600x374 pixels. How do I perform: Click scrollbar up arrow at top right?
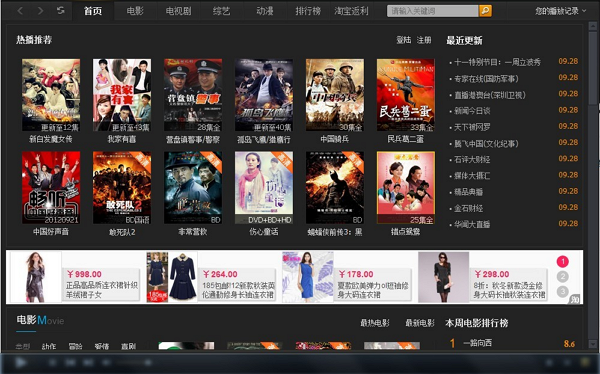click(x=593, y=26)
